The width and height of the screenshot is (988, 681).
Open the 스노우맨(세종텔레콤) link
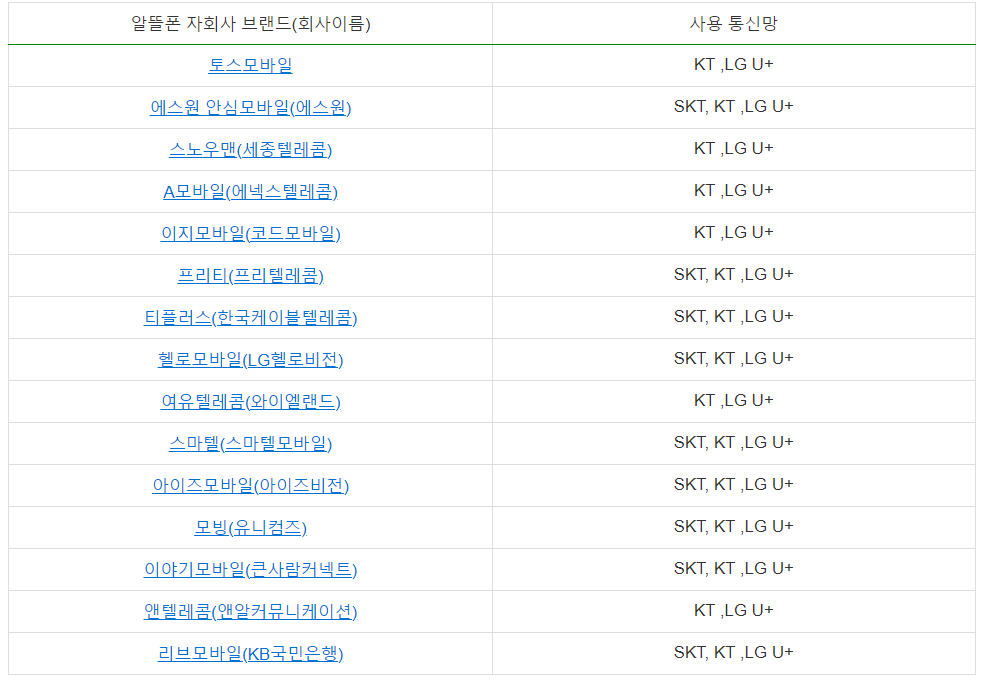[x=250, y=149]
